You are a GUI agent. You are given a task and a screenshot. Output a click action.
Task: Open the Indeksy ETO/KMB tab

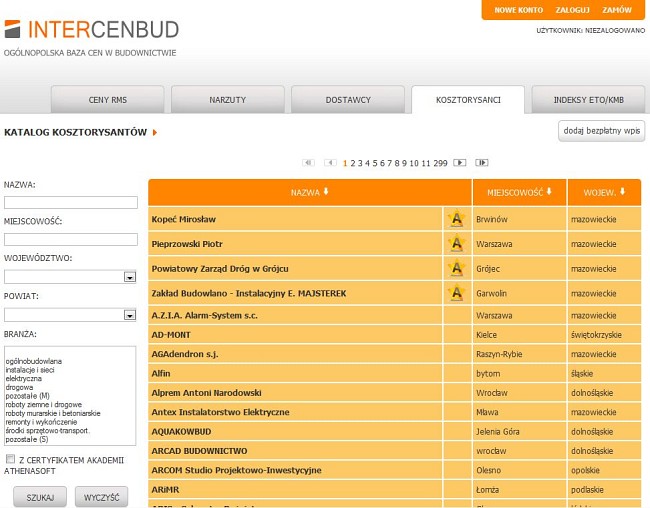[587, 100]
